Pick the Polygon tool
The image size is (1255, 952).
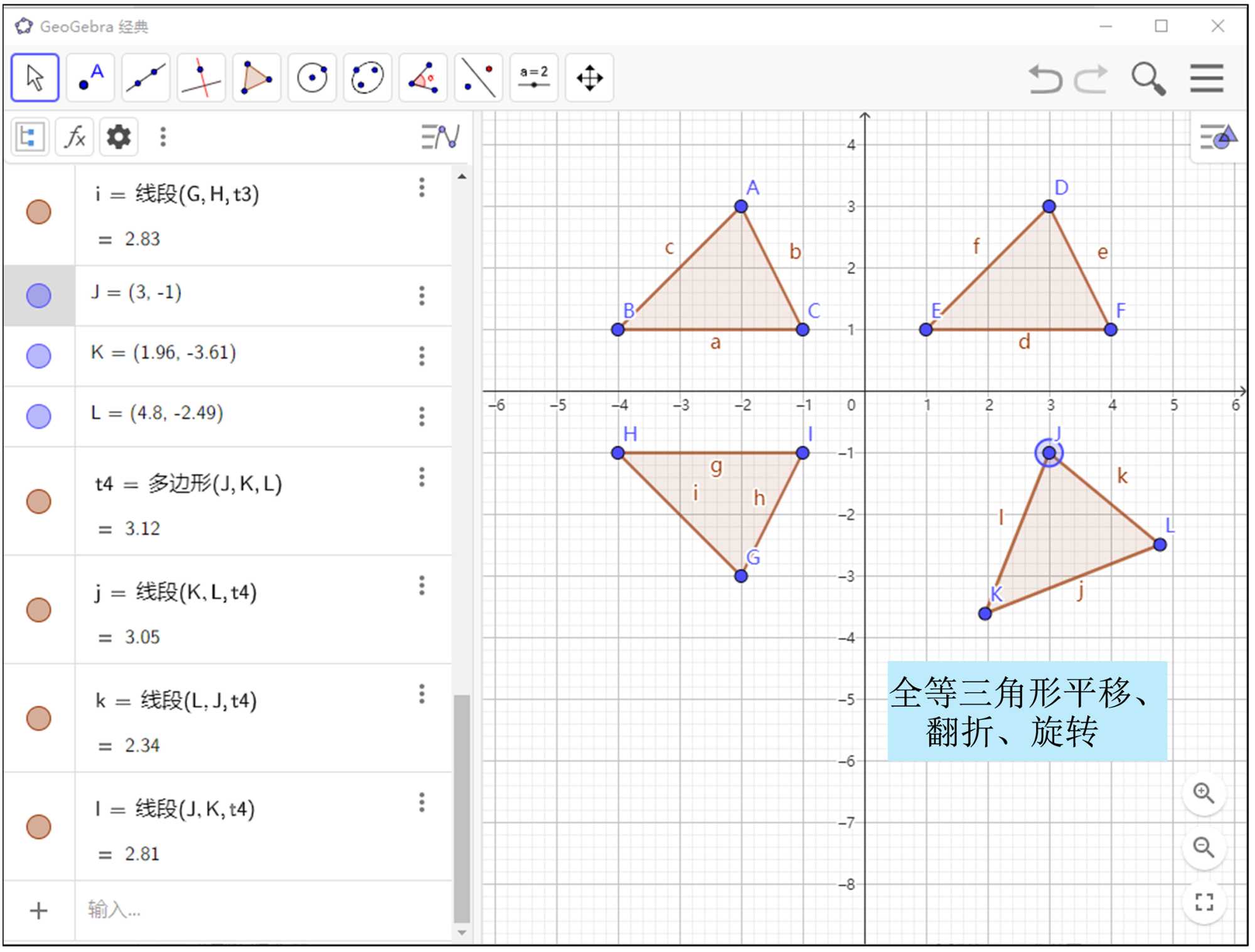point(256,78)
